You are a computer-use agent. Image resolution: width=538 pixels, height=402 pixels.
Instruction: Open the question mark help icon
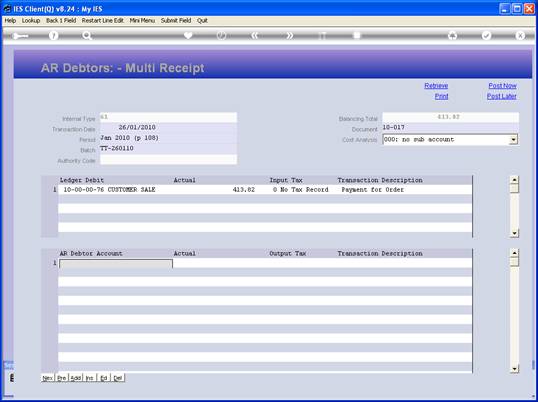click(x=53, y=36)
